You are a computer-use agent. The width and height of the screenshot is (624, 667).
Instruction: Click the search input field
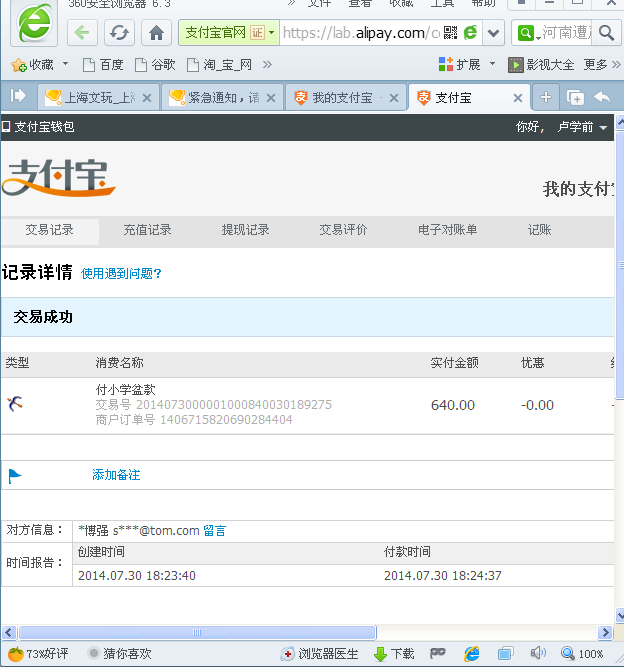[566, 33]
